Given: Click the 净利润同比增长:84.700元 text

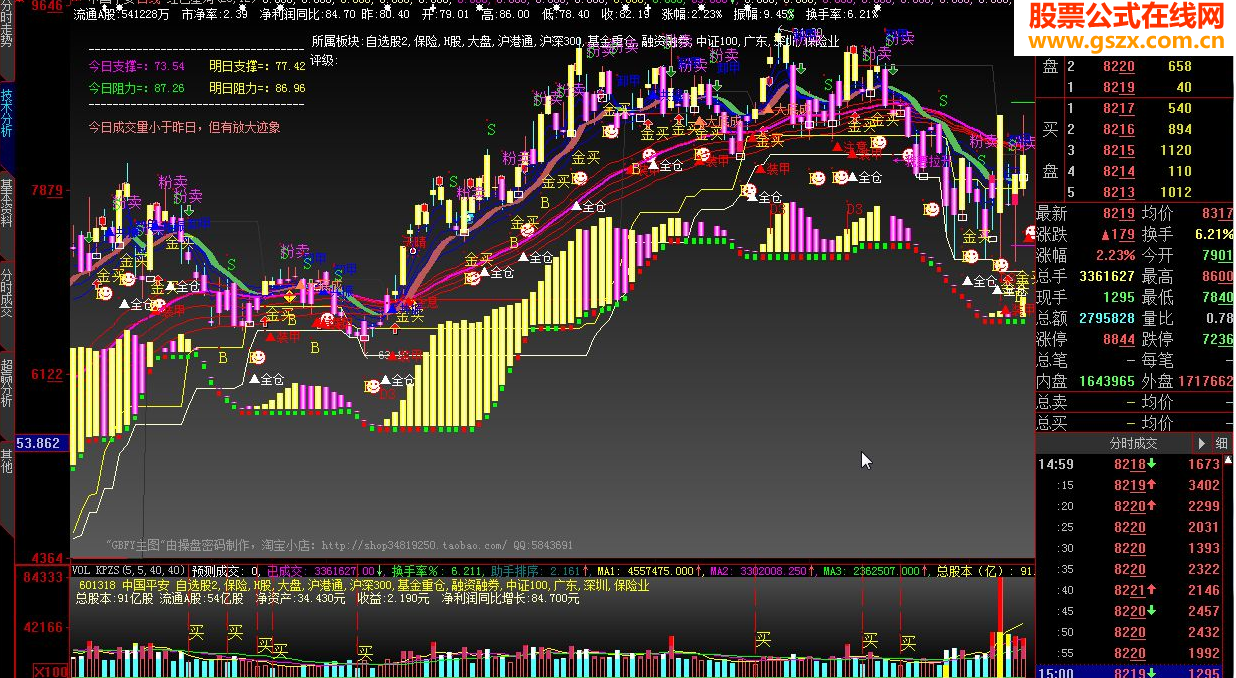Looking at the screenshot, I should (510, 599).
